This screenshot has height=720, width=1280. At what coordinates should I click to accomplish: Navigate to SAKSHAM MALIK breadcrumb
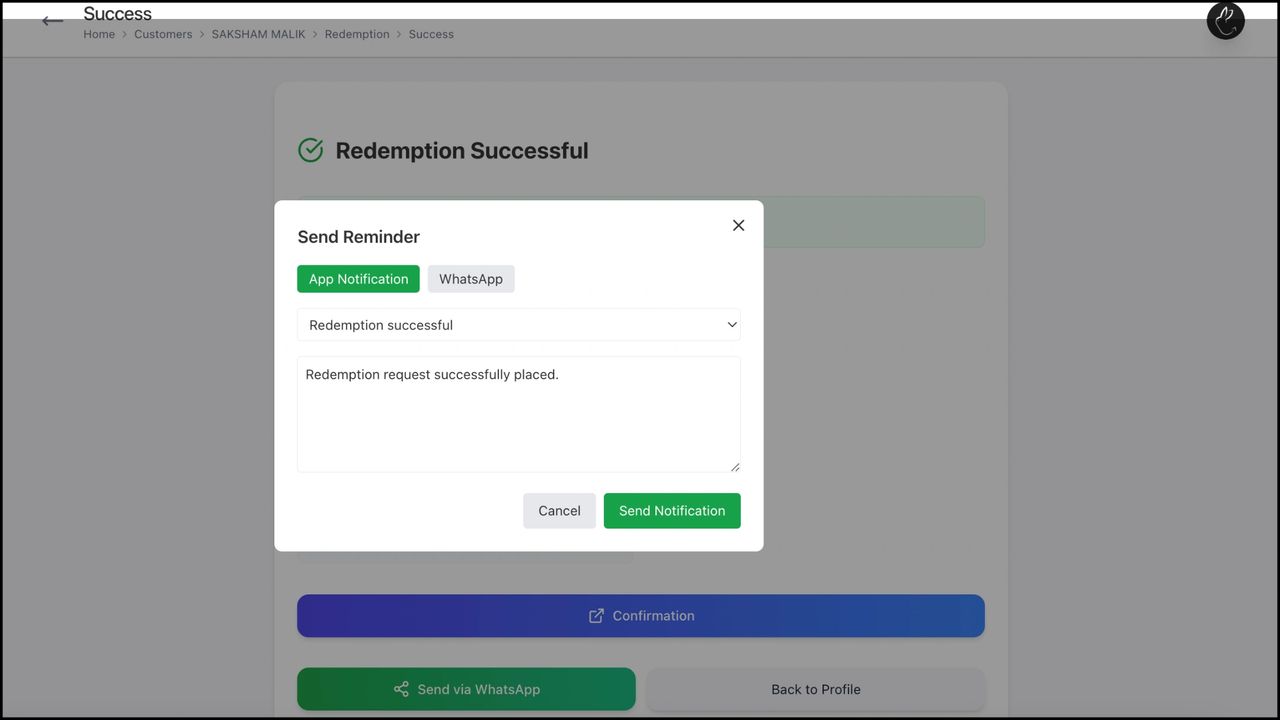tap(258, 34)
